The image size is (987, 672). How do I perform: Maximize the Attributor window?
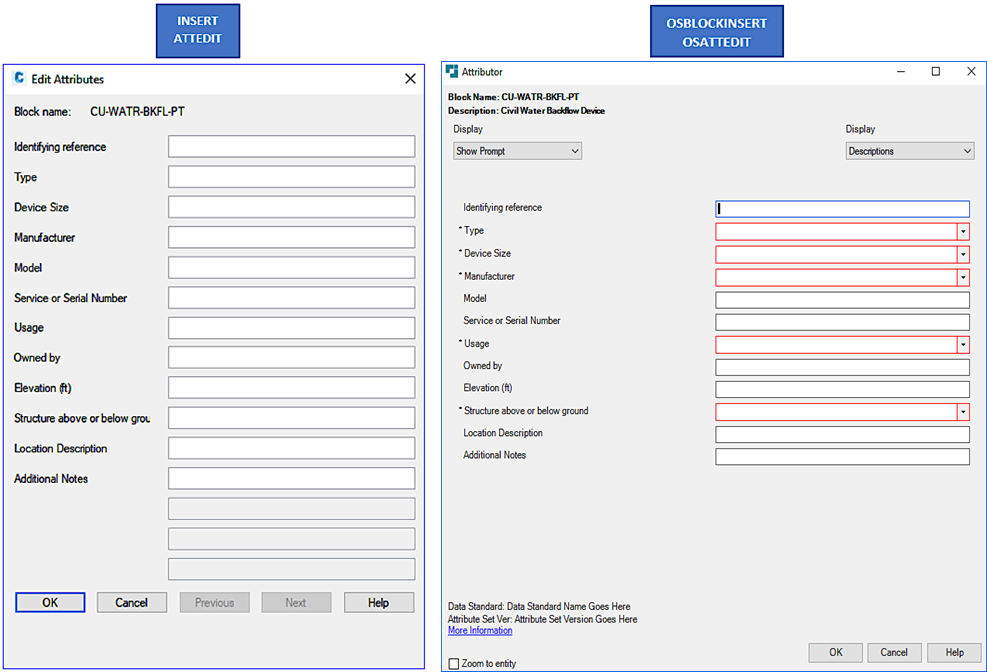pyautogui.click(x=936, y=72)
